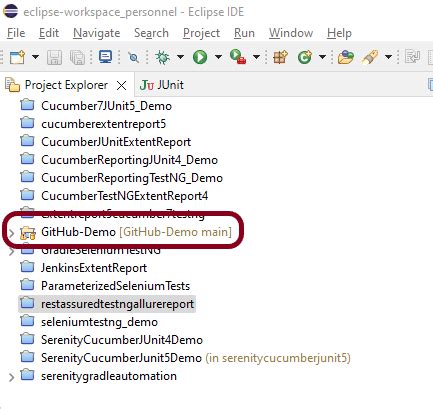Select the CucumberTestNGExtentReport4 project
Image resolution: width=433 pixels, height=409 pixels.
124,196
